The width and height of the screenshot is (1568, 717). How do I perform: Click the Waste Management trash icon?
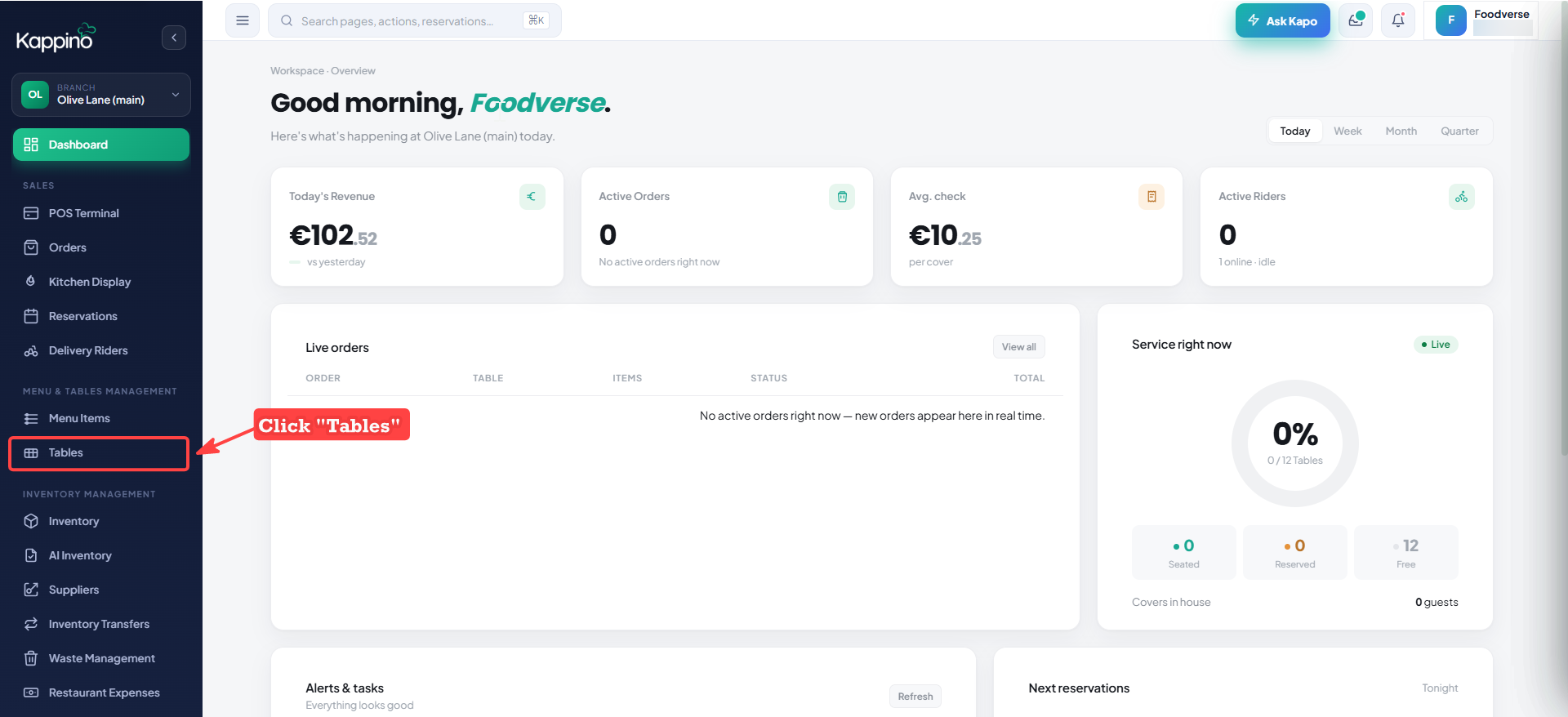31,658
